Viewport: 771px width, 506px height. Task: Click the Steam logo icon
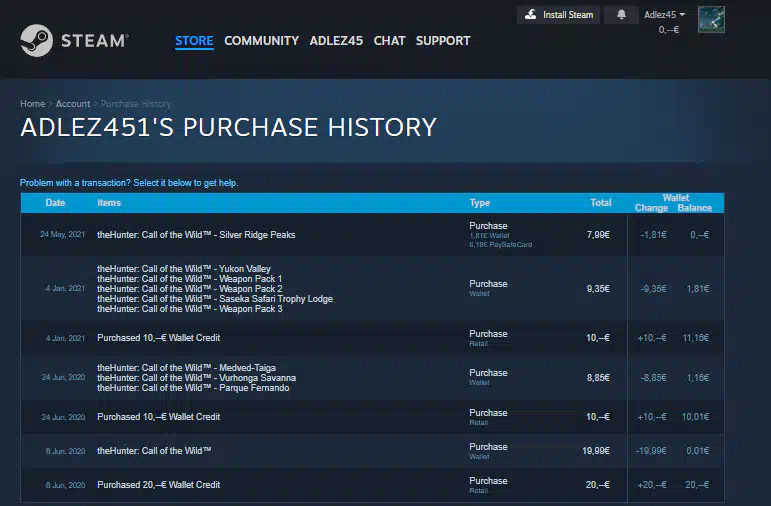[36, 40]
